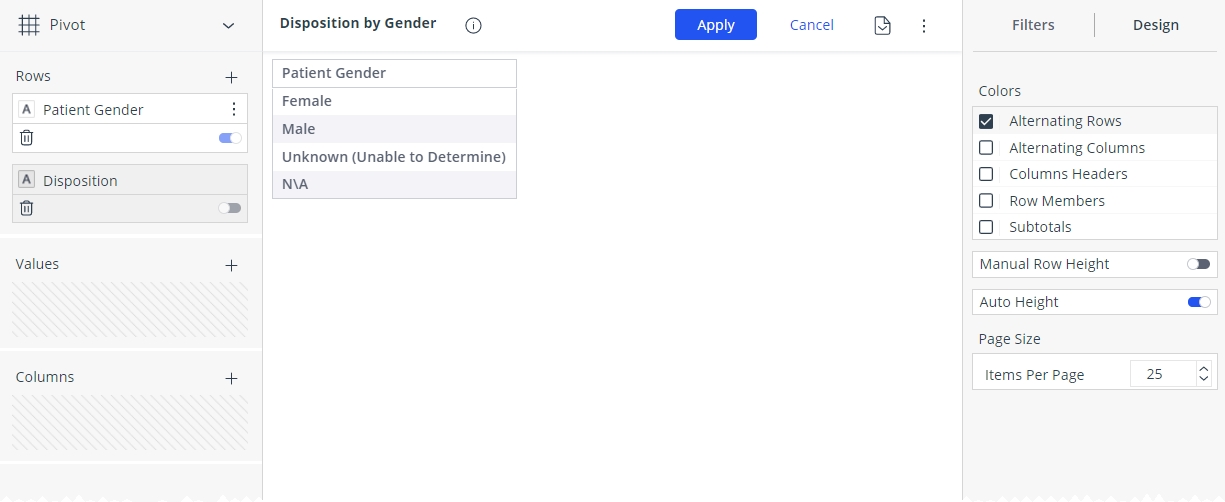
Task: Click the document check icon beside Cancel
Action: 882,25
